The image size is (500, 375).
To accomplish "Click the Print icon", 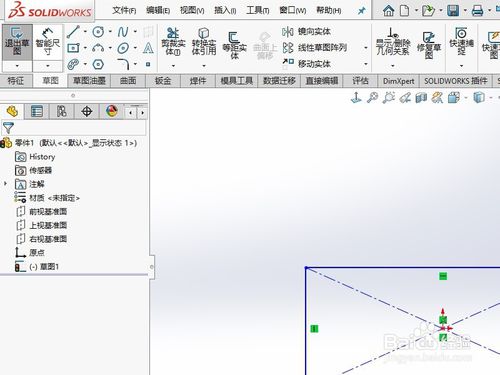I will coord(477,11).
